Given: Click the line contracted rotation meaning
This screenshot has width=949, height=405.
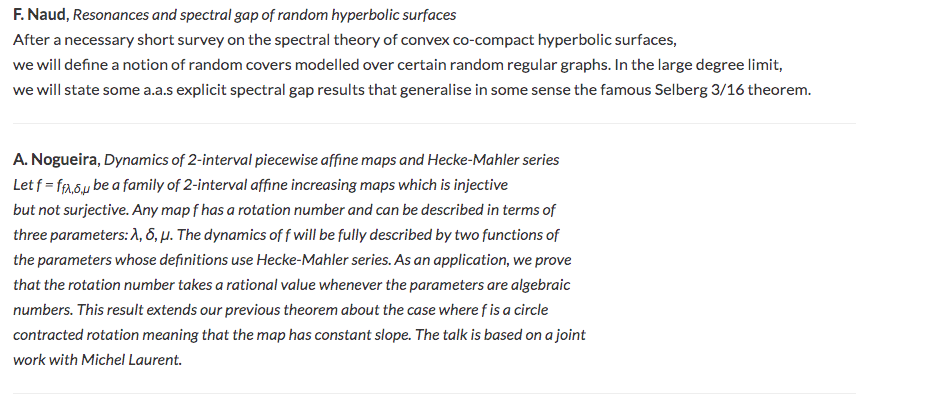Looking at the screenshot, I should [299, 335].
